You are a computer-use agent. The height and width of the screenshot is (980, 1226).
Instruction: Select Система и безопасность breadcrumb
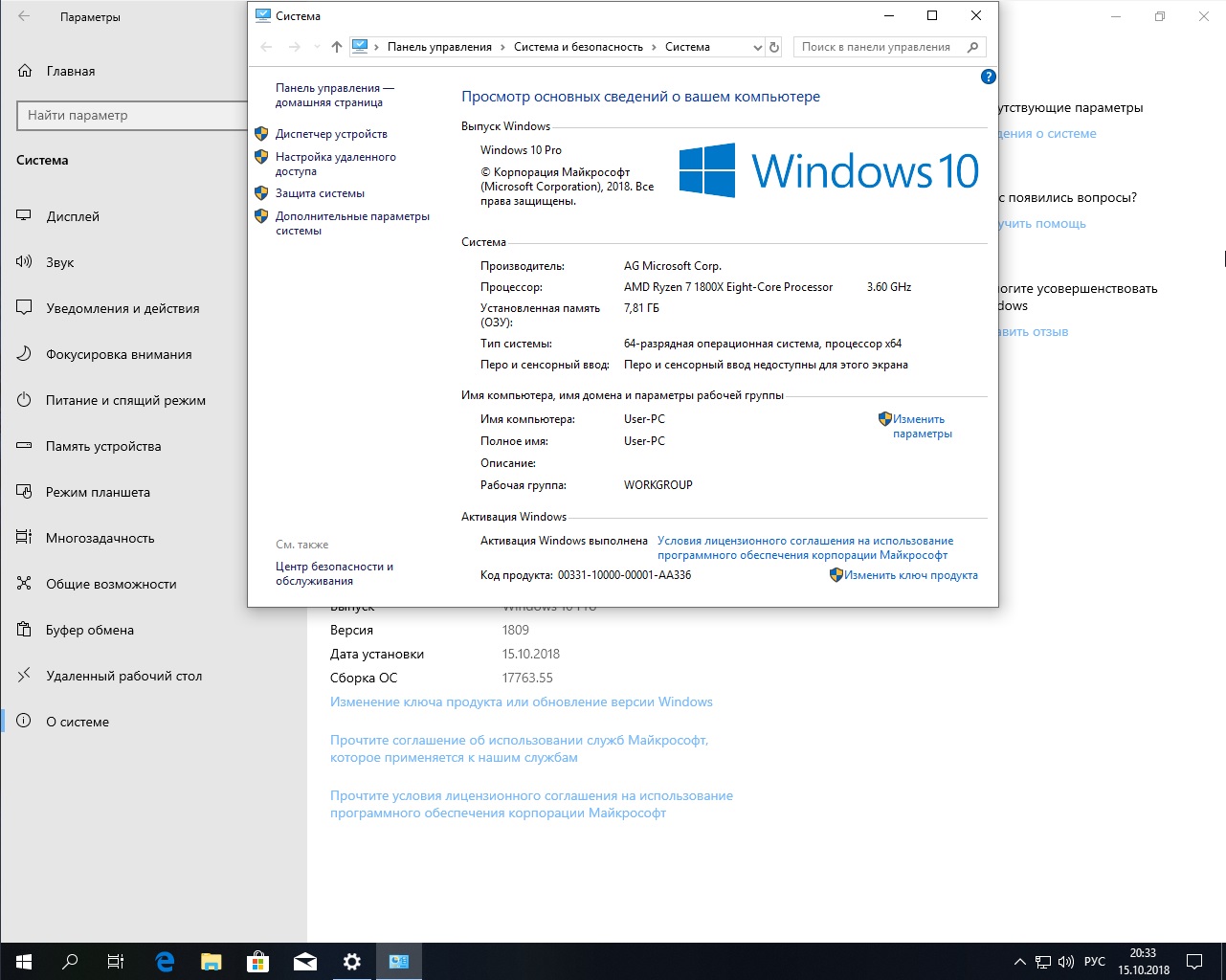[578, 47]
